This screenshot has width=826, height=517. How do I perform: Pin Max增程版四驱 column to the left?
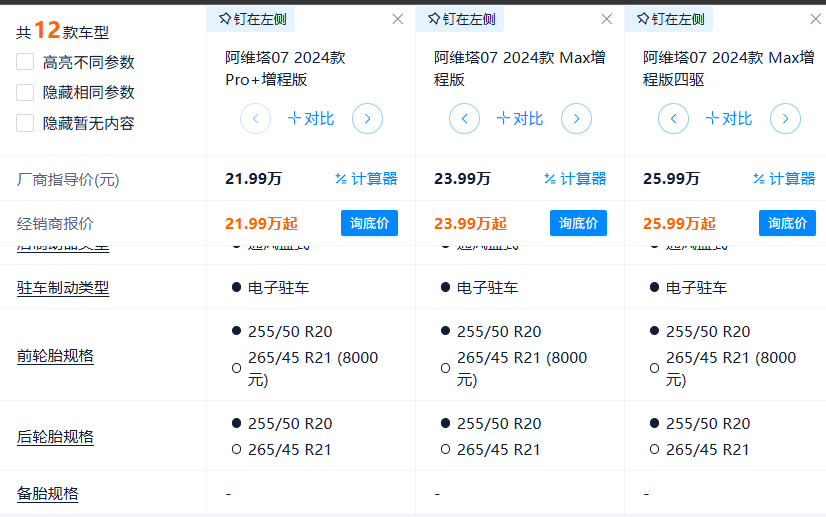[671, 19]
